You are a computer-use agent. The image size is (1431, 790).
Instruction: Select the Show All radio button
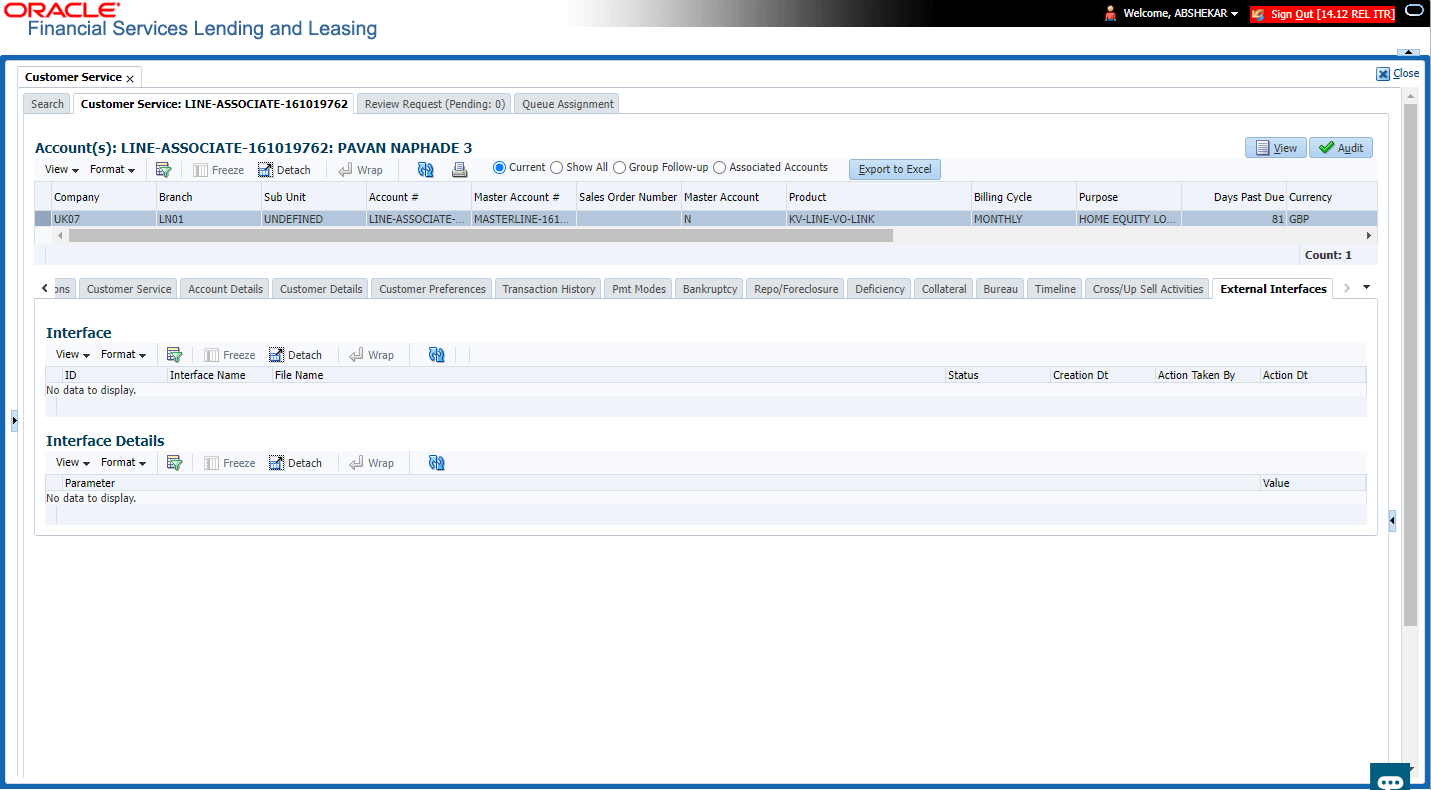pyautogui.click(x=557, y=168)
